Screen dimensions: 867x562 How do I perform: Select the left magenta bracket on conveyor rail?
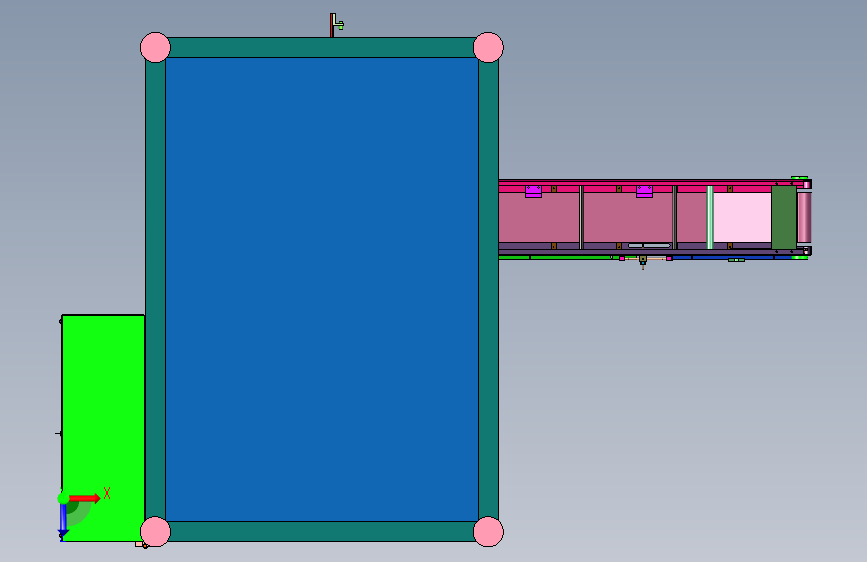click(533, 191)
